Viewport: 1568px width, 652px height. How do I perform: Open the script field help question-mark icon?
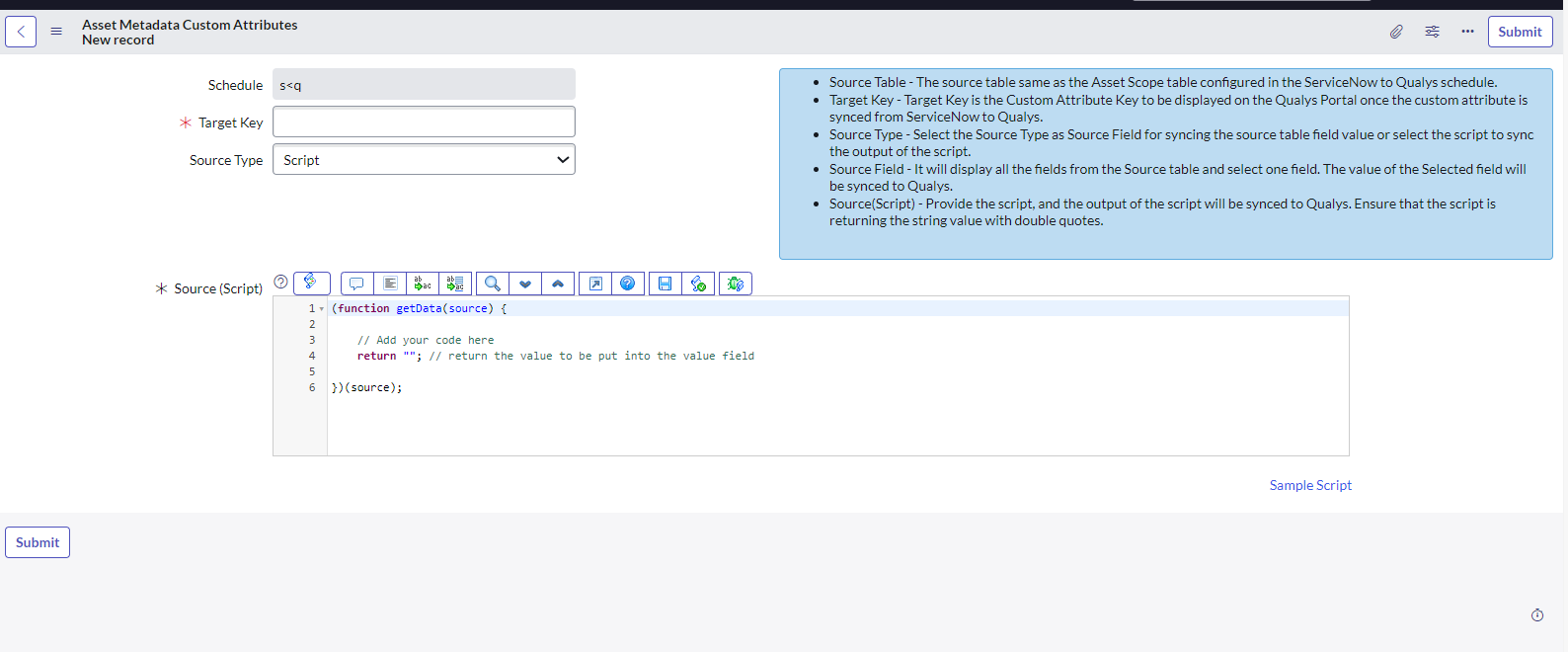tap(280, 283)
